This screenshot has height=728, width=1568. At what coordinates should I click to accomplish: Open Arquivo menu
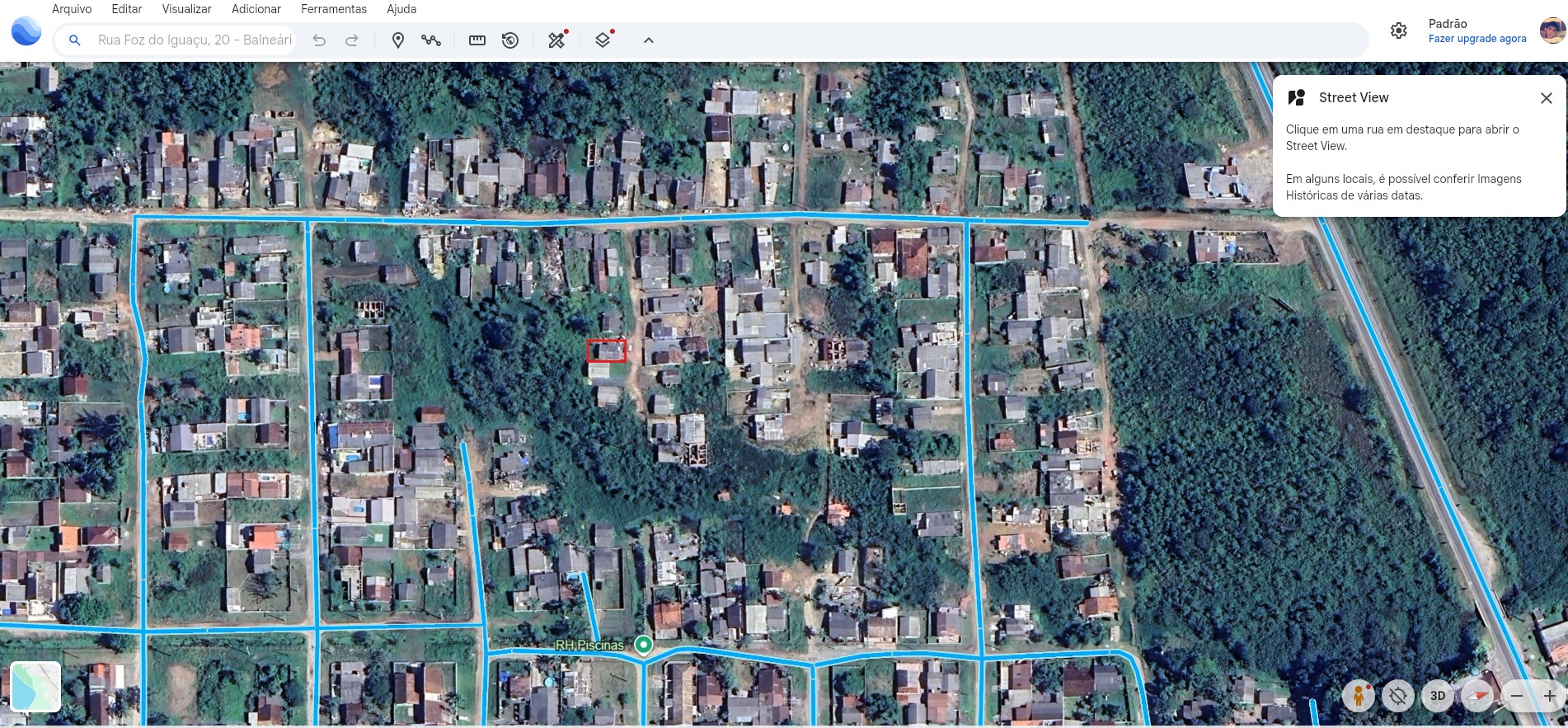72,9
